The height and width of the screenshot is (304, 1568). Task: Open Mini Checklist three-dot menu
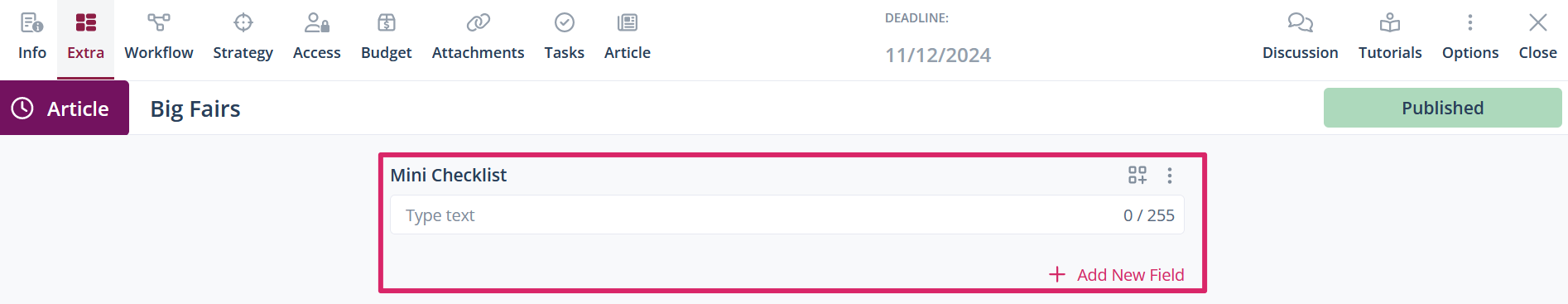(1170, 176)
